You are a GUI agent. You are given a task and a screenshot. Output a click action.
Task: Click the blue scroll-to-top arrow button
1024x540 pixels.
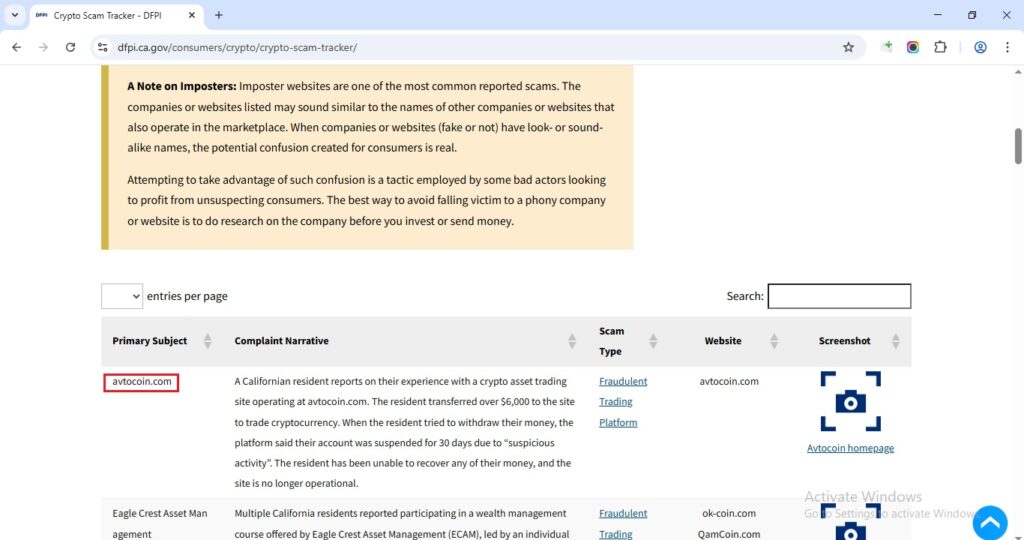coord(989,522)
